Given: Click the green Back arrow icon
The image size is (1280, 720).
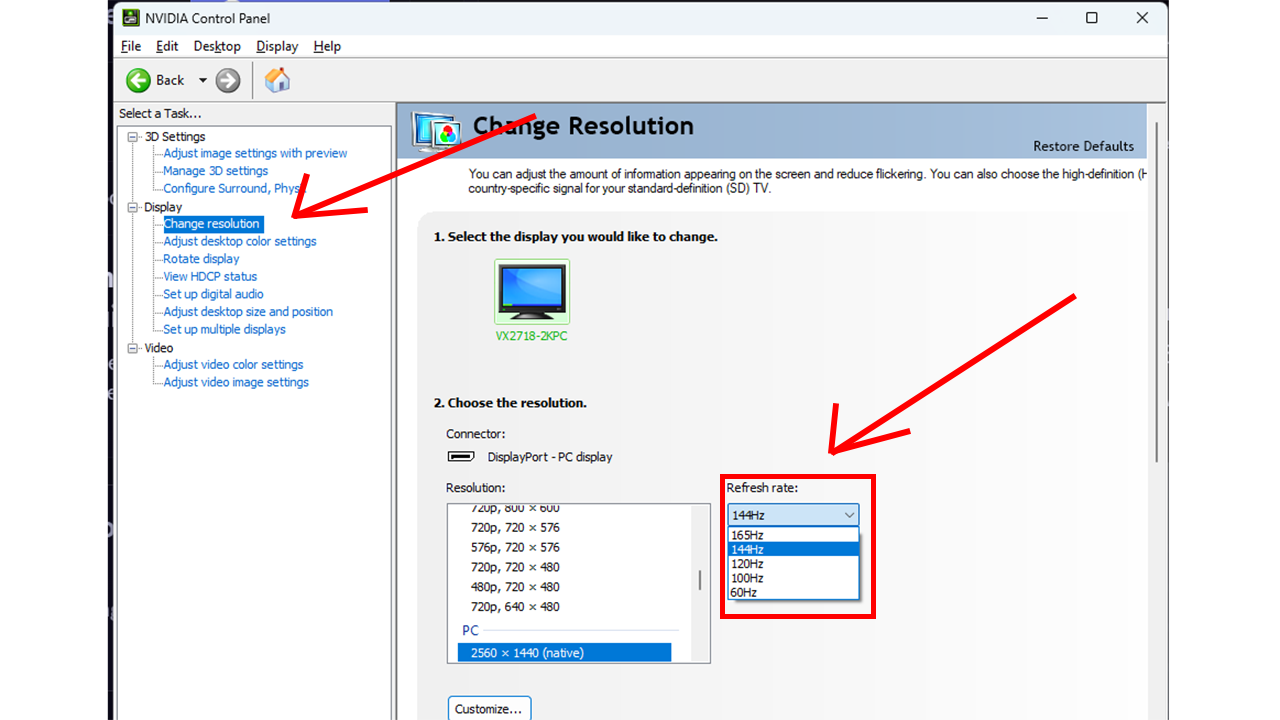Looking at the screenshot, I should tap(138, 80).
